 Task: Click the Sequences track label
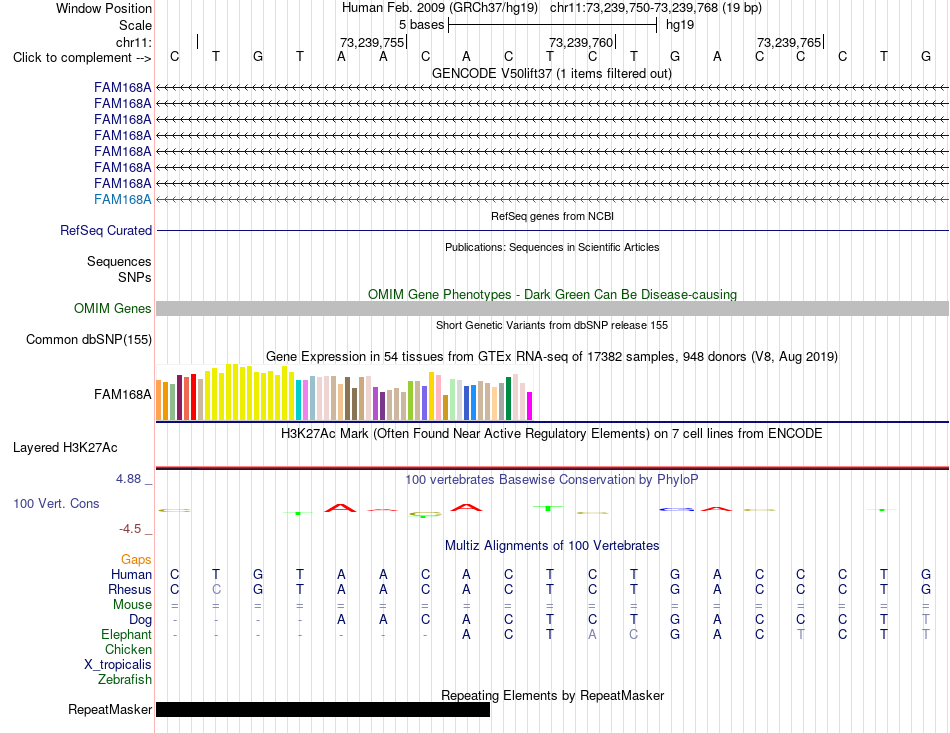(x=119, y=261)
